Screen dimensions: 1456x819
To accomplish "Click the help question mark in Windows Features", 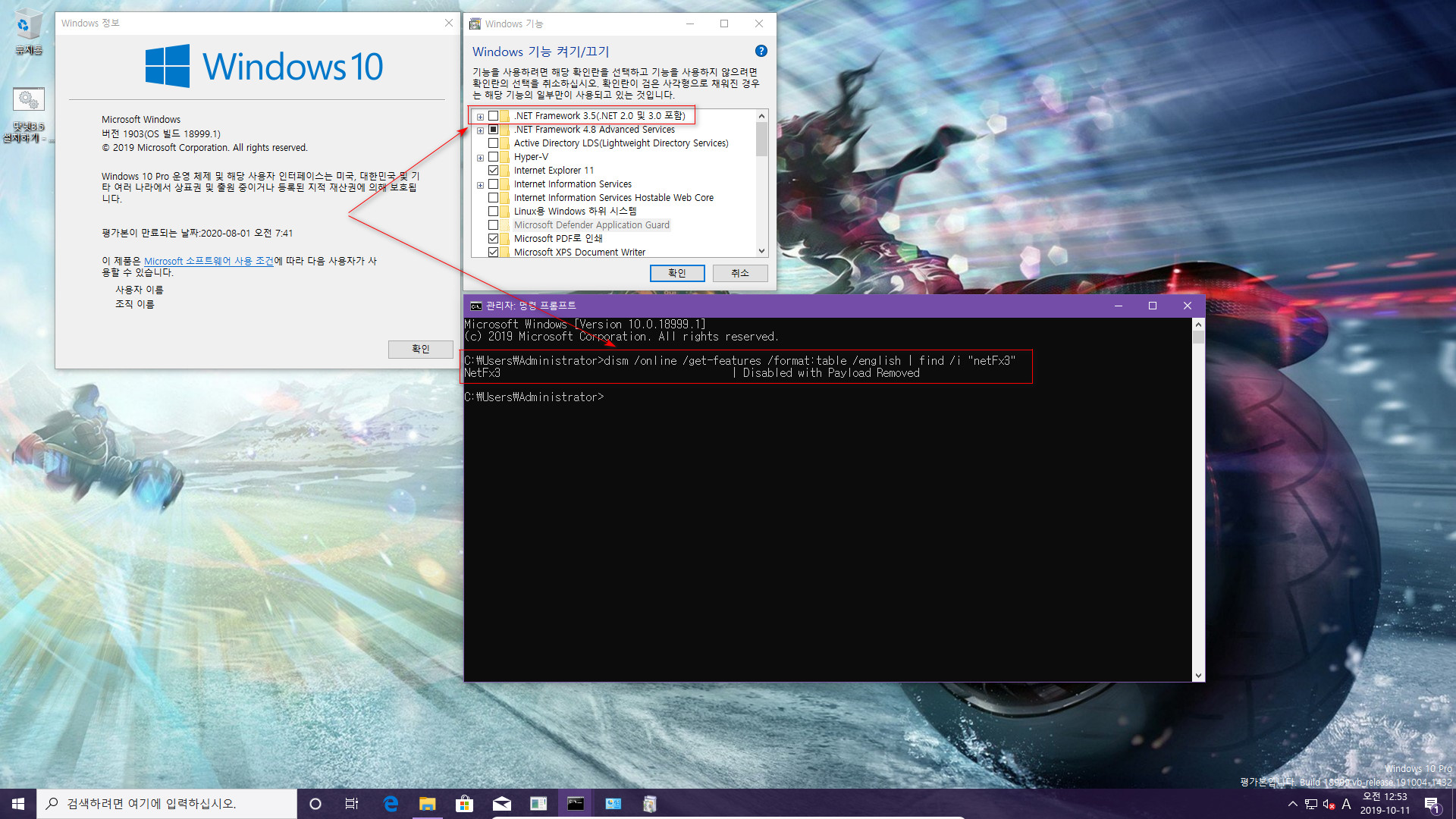I will [761, 51].
